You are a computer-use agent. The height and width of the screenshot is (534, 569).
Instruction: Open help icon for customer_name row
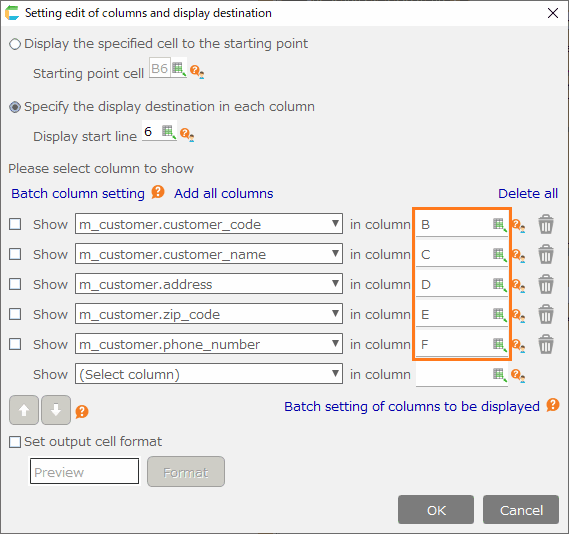518,256
